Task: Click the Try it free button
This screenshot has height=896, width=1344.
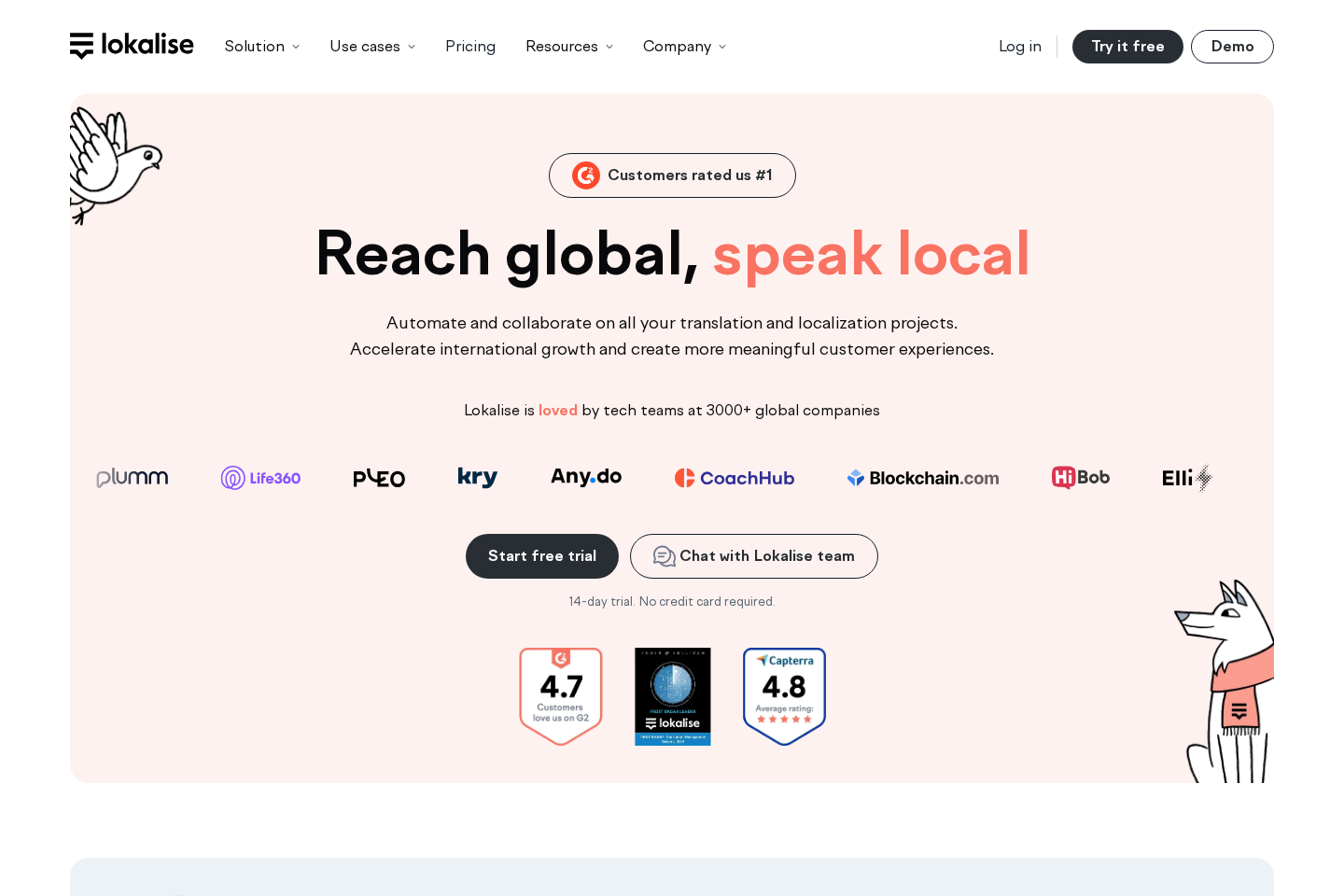Action: click(1127, 47)
